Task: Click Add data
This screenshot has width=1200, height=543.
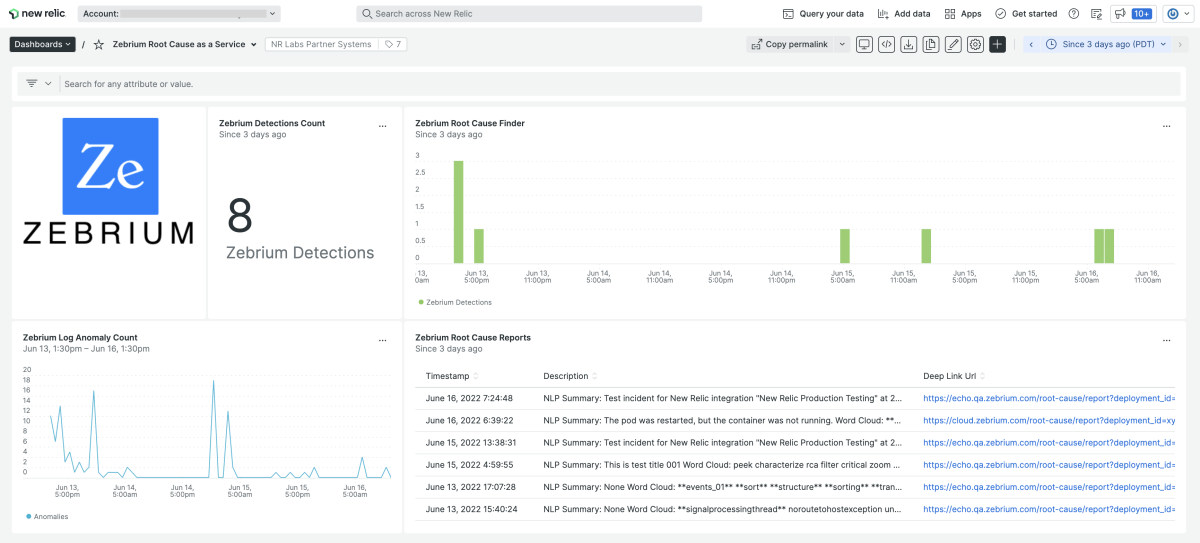Action: click(x=904, y=14)
